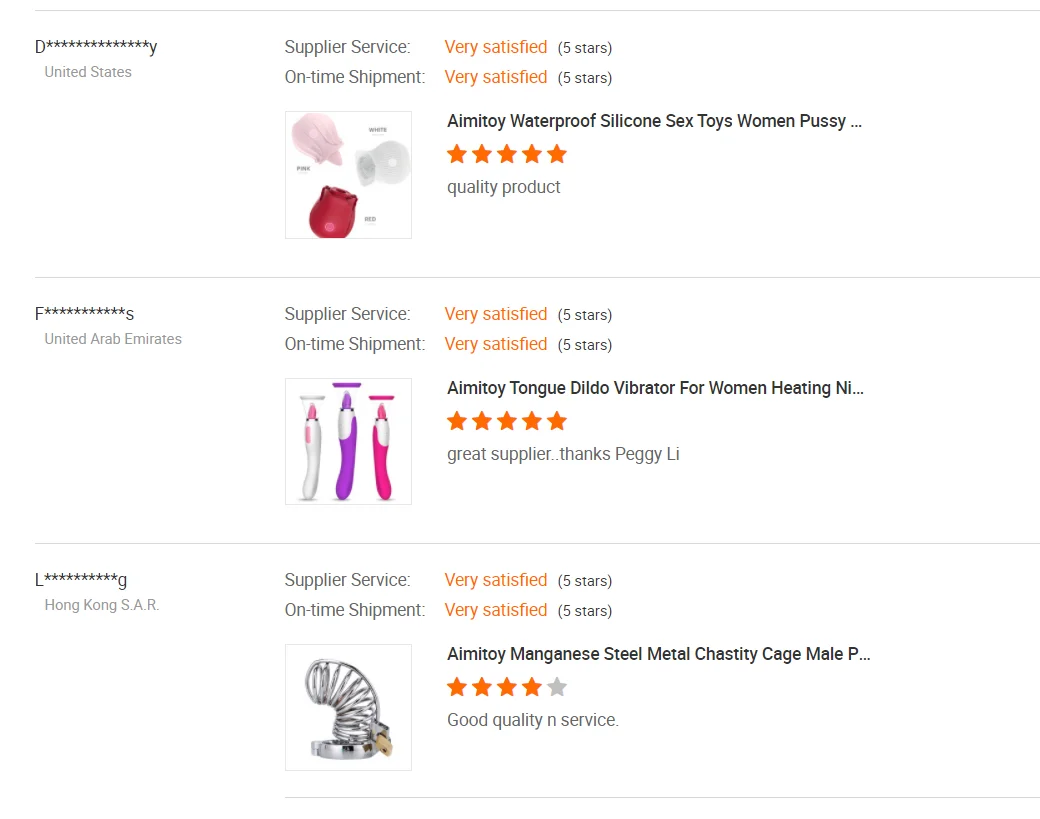The width and height of the screenshot is (1040, 819).
Task: Click Supplier Service "Very satisfied" in United States review
Action: tap(496, 47)
